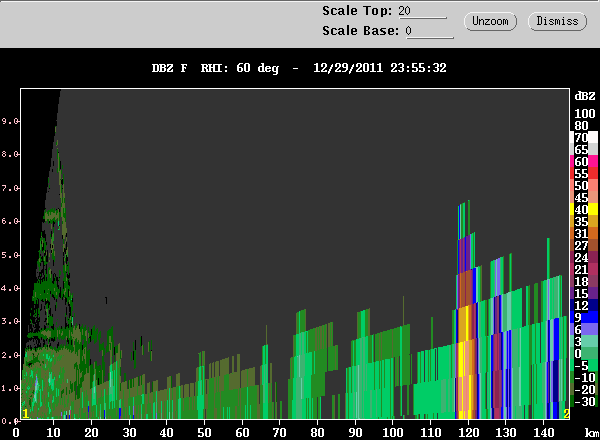Select the 65 dBZ gray color swatch
The height and width of the screenshot is (440, 600).
coord(593,149)
